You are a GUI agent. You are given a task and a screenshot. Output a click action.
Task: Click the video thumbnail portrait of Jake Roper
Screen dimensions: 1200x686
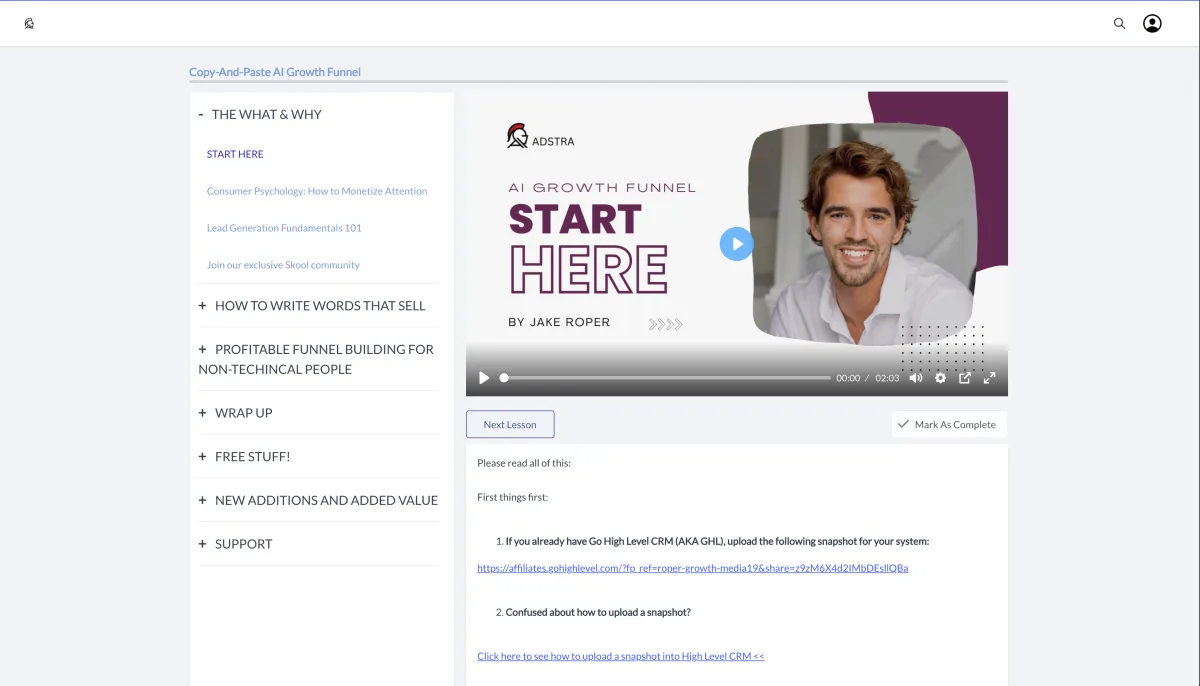coord(862,235)
